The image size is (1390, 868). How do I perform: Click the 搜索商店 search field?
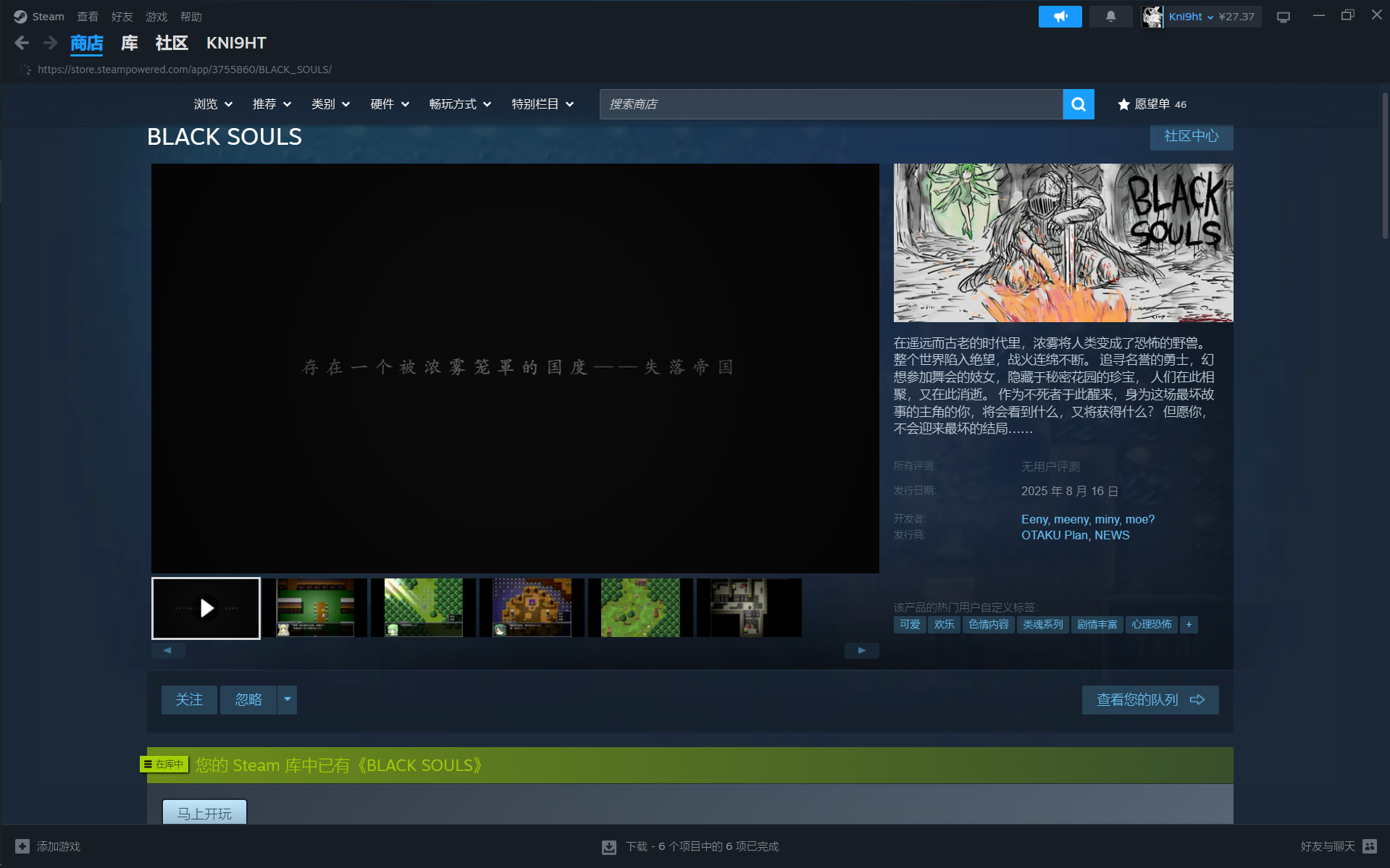[831, 104]
